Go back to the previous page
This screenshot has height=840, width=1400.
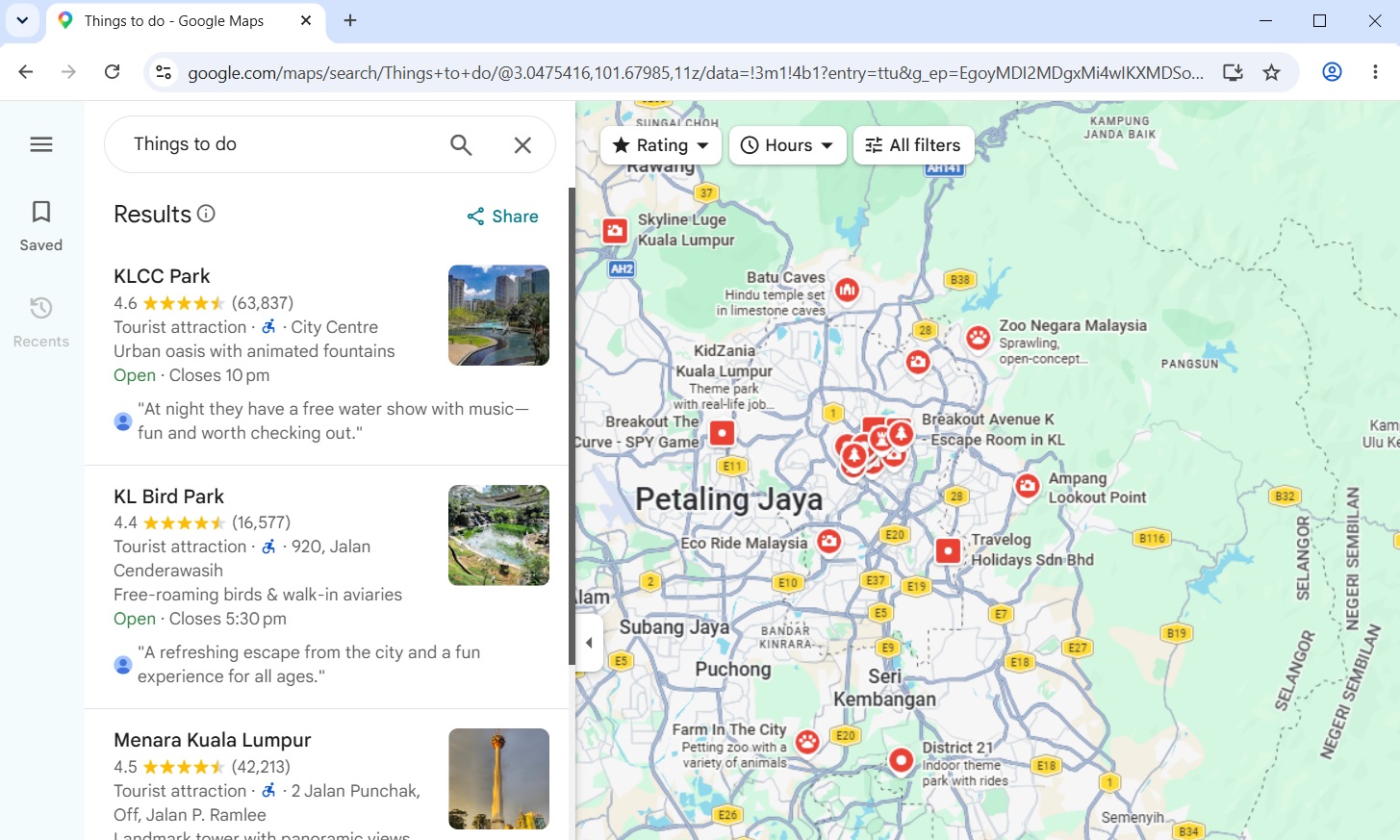click(26, 72)
